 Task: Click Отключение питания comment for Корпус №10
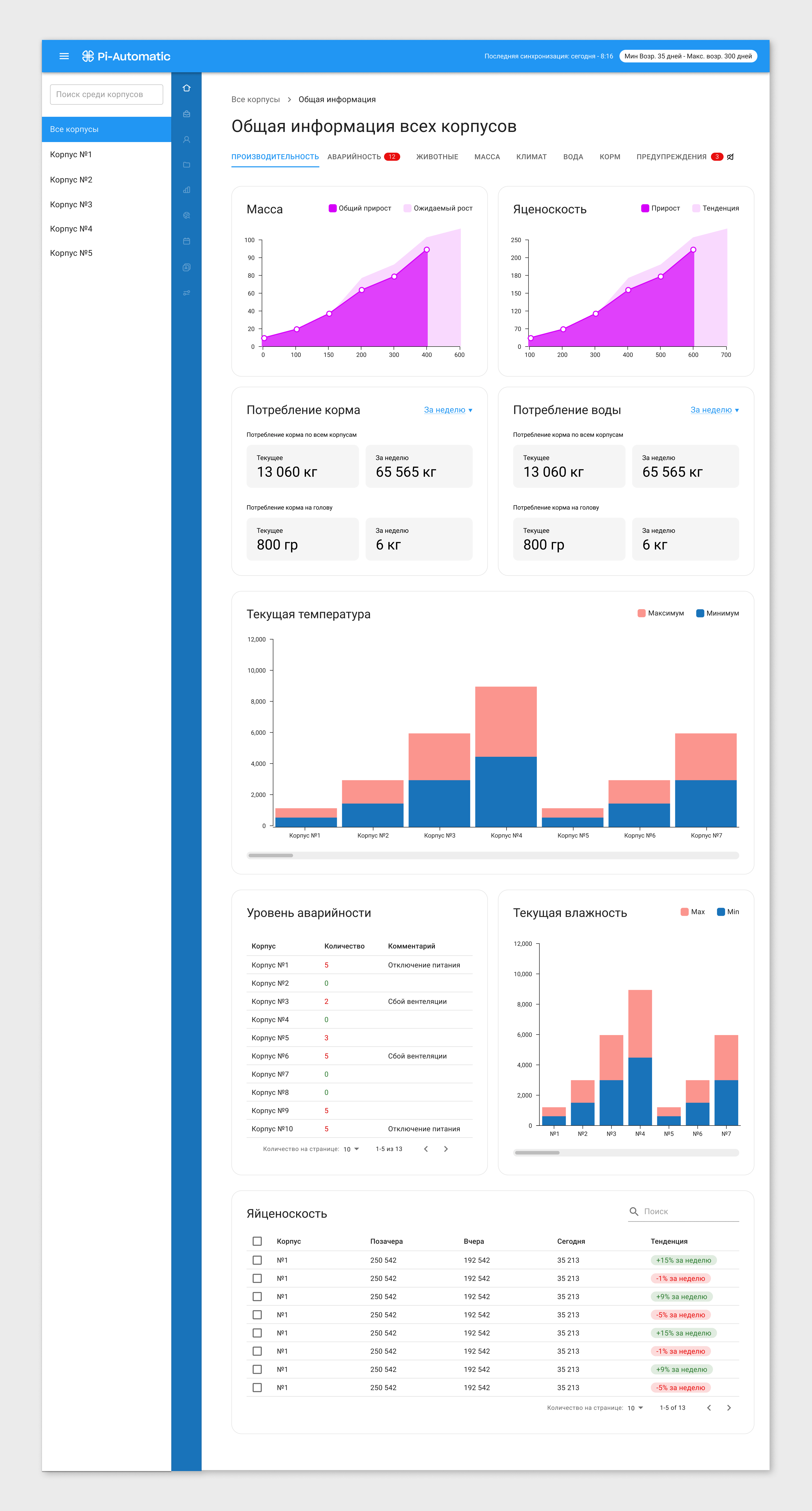(x=424, y=1129)
